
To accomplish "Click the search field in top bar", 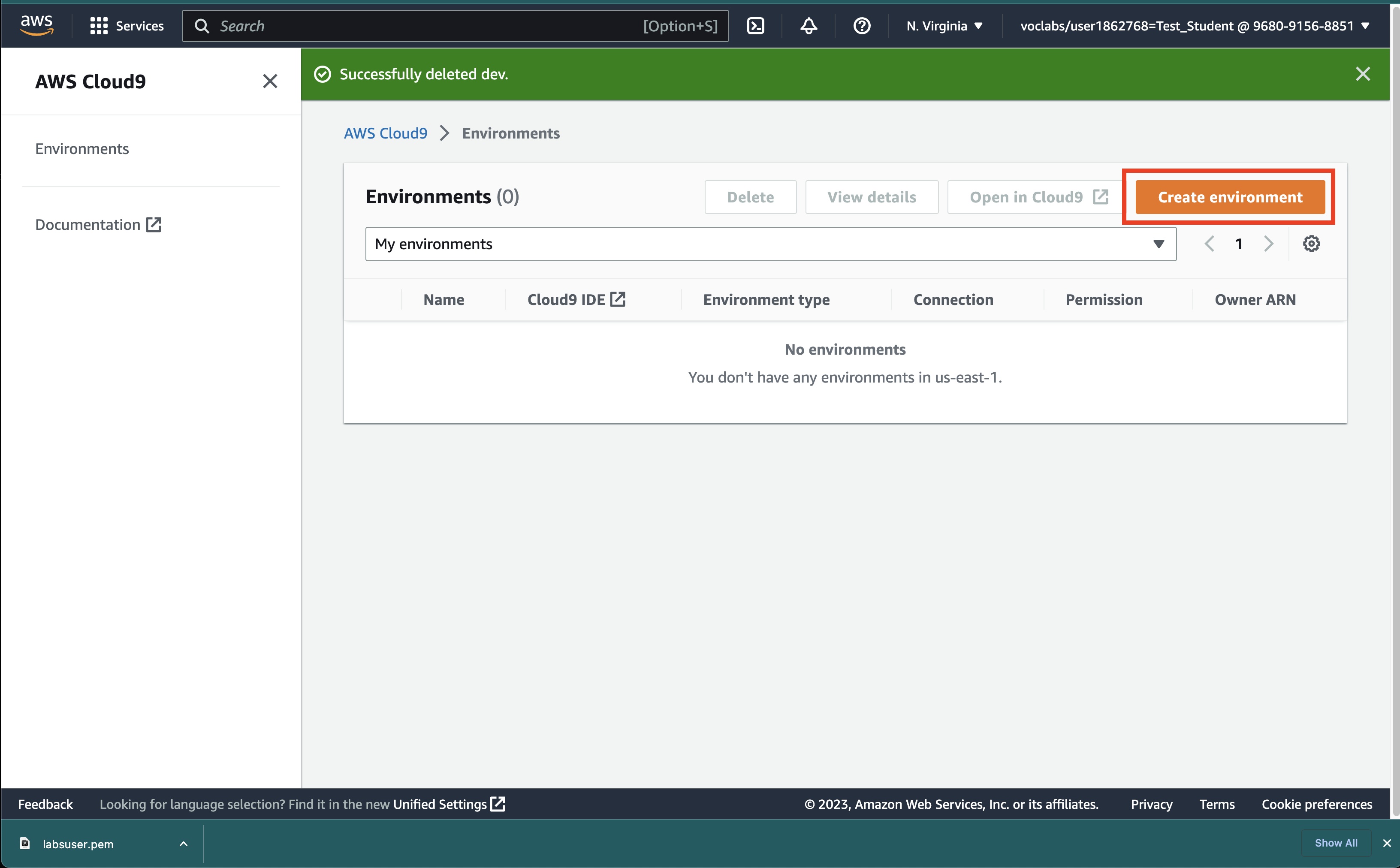I will click(x=455, y=26).
